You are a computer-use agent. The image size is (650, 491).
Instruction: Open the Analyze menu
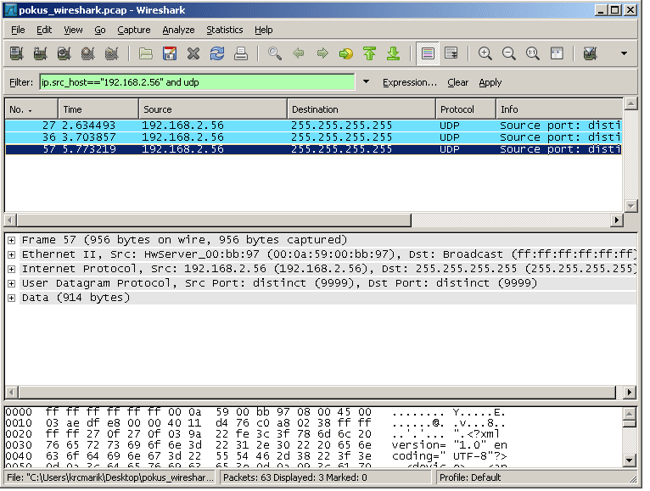(x=178, y=30)
